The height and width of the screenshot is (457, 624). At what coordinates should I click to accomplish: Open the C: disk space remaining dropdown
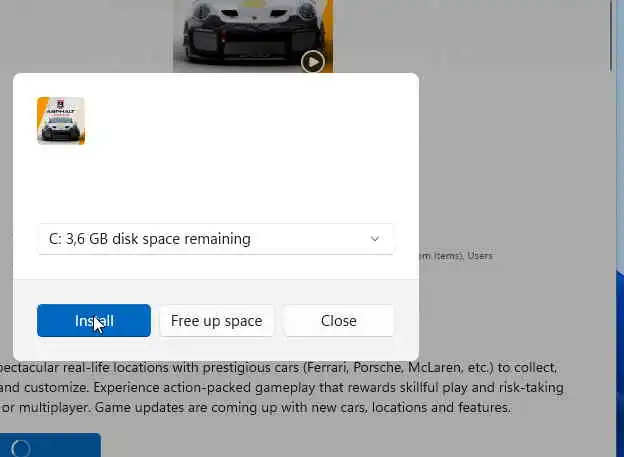[x=215, y=239]
